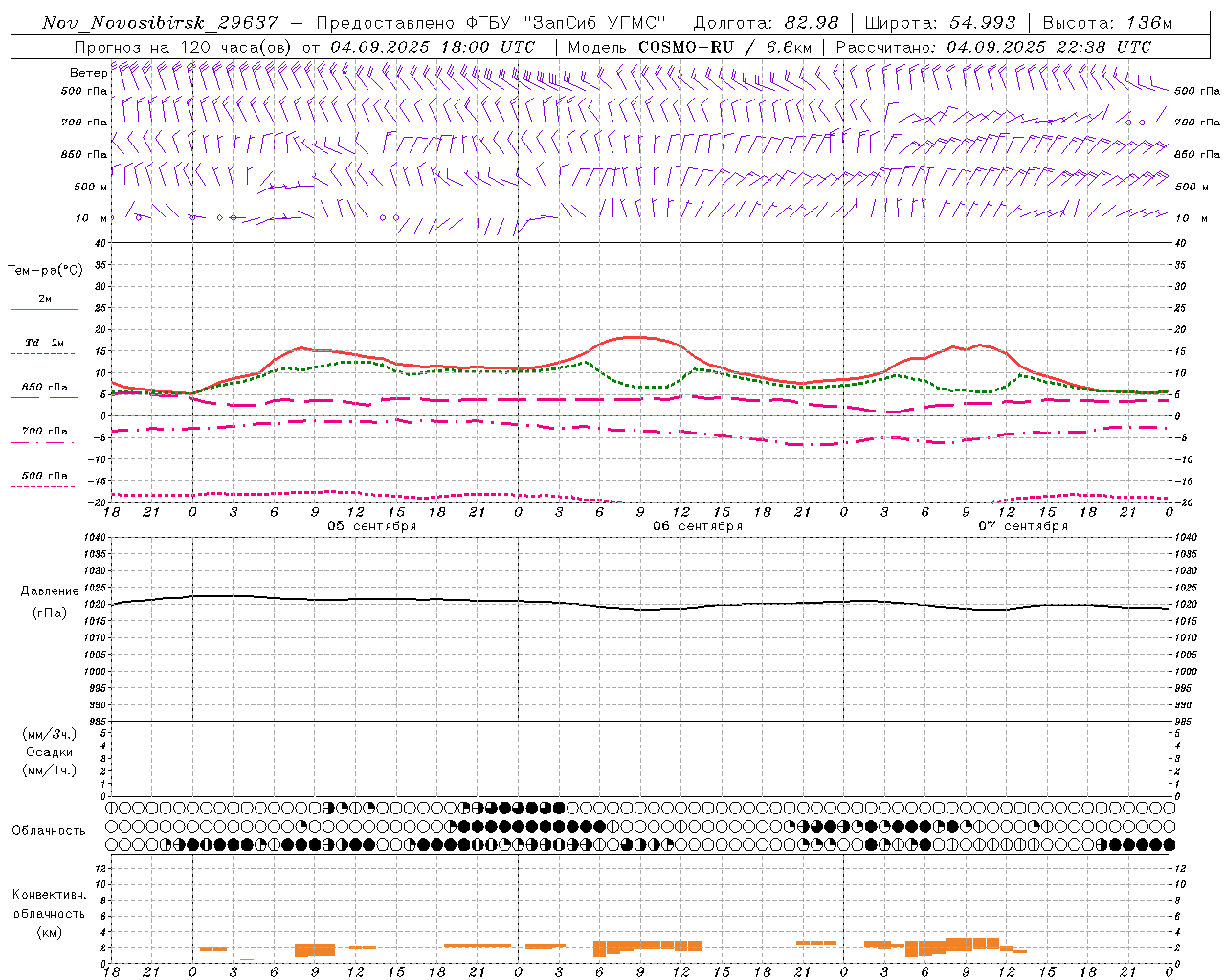This screenshot has width=1225, height=980.
Task: Click the 850 гПа temperature legend line sample
Action: (44, 398)
